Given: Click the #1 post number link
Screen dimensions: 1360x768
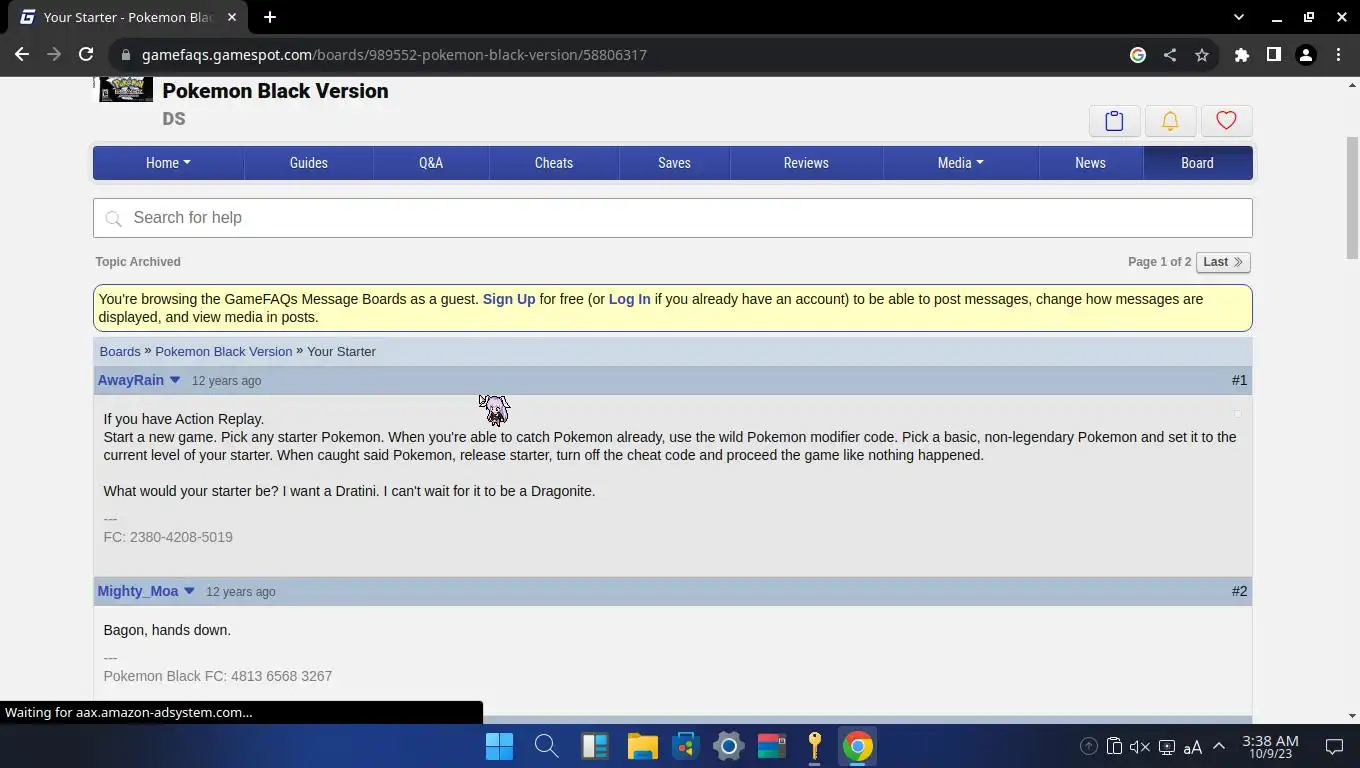Looking at the screenshot, I should (x=1239, y=380).
